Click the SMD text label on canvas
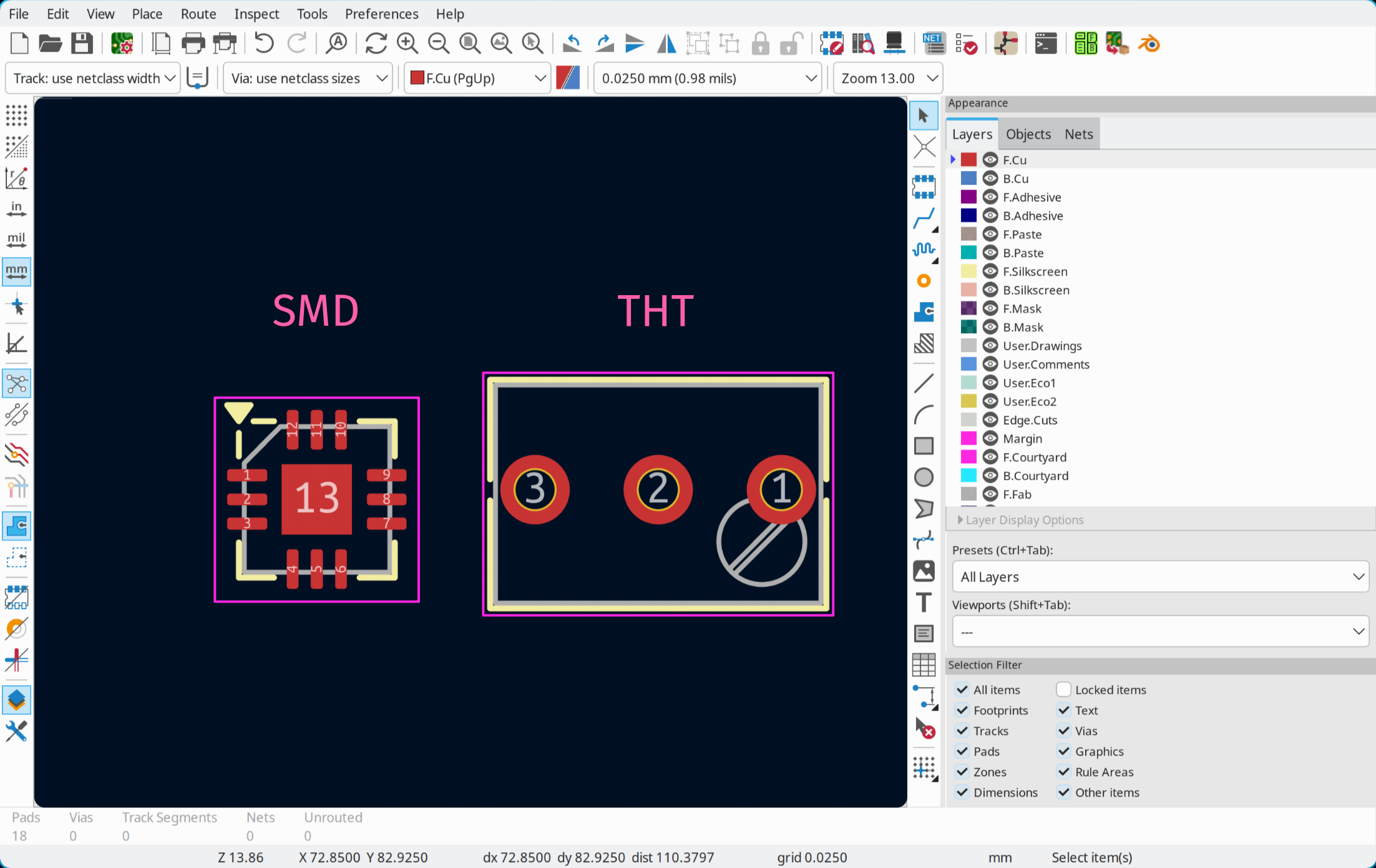 tap(316, 311)
